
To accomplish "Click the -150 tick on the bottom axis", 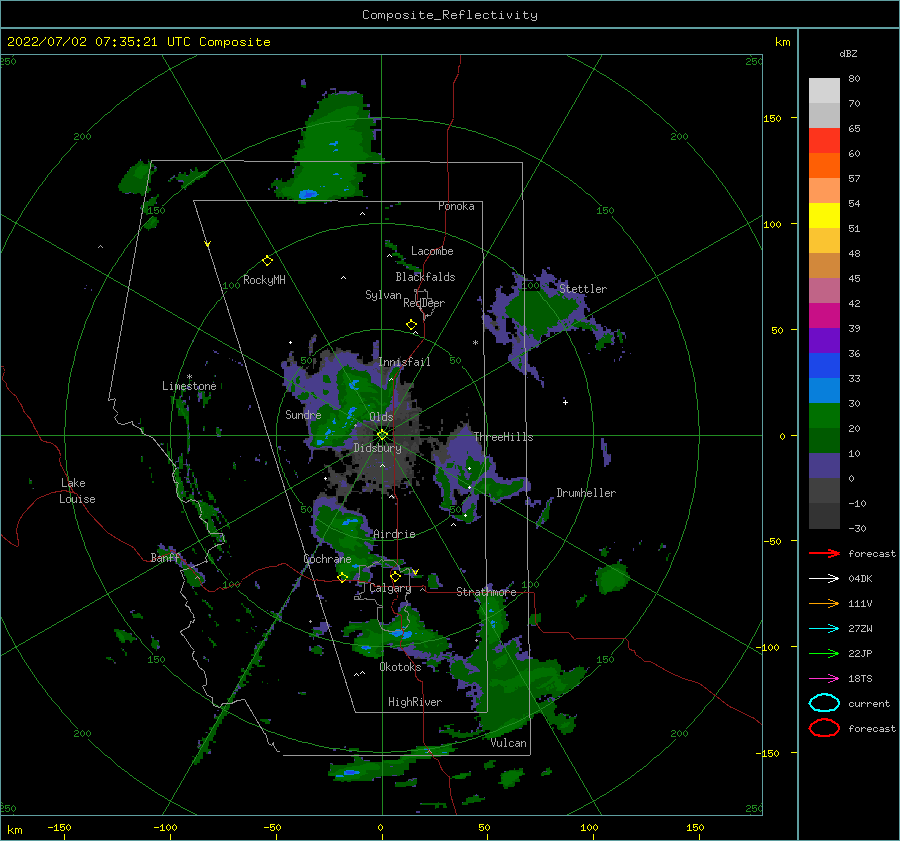I will tap(59, 827).
